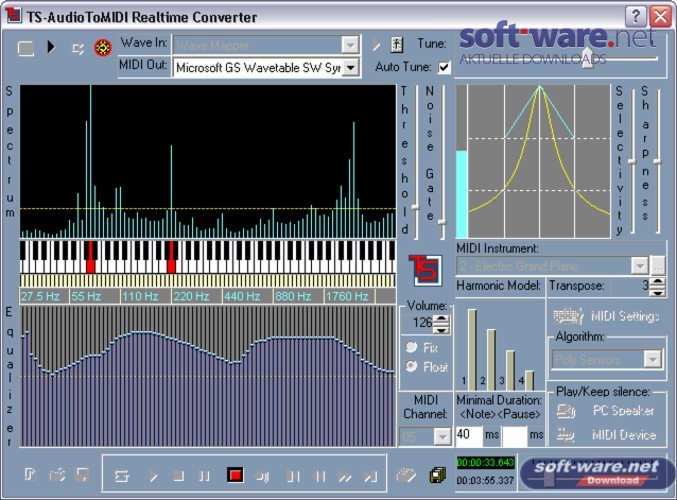Start conversion with the black play arrow
The width and height of the screenshot is (677, 500).
point(51,47)
